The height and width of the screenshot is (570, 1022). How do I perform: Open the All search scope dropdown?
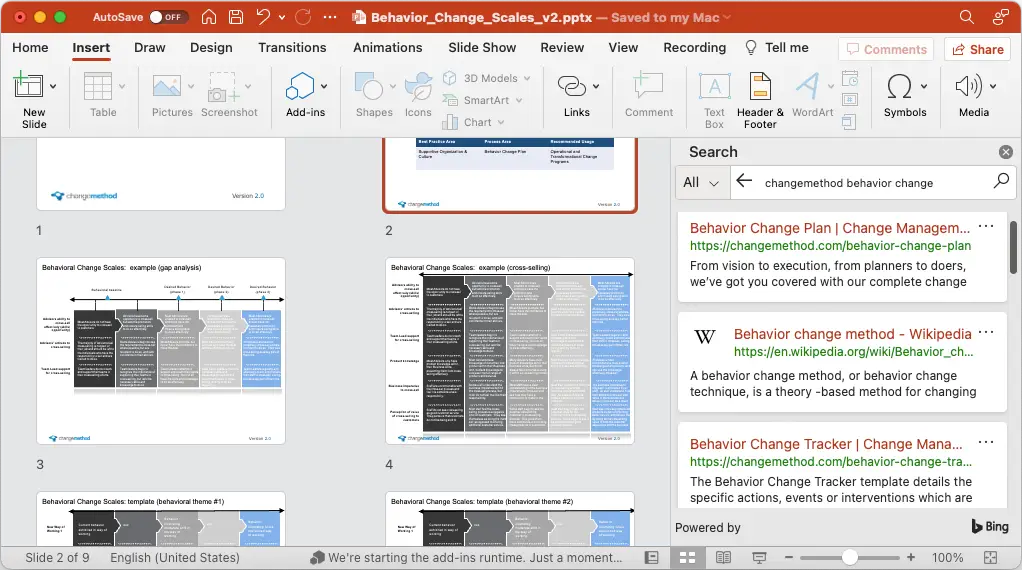click(x=701, y=183)
